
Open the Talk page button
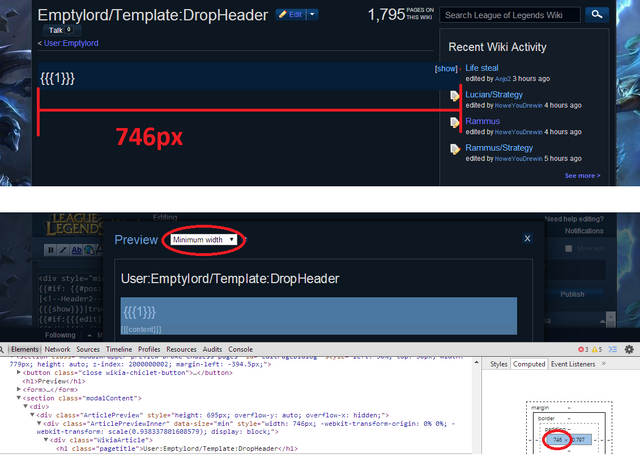coord(62,30)
